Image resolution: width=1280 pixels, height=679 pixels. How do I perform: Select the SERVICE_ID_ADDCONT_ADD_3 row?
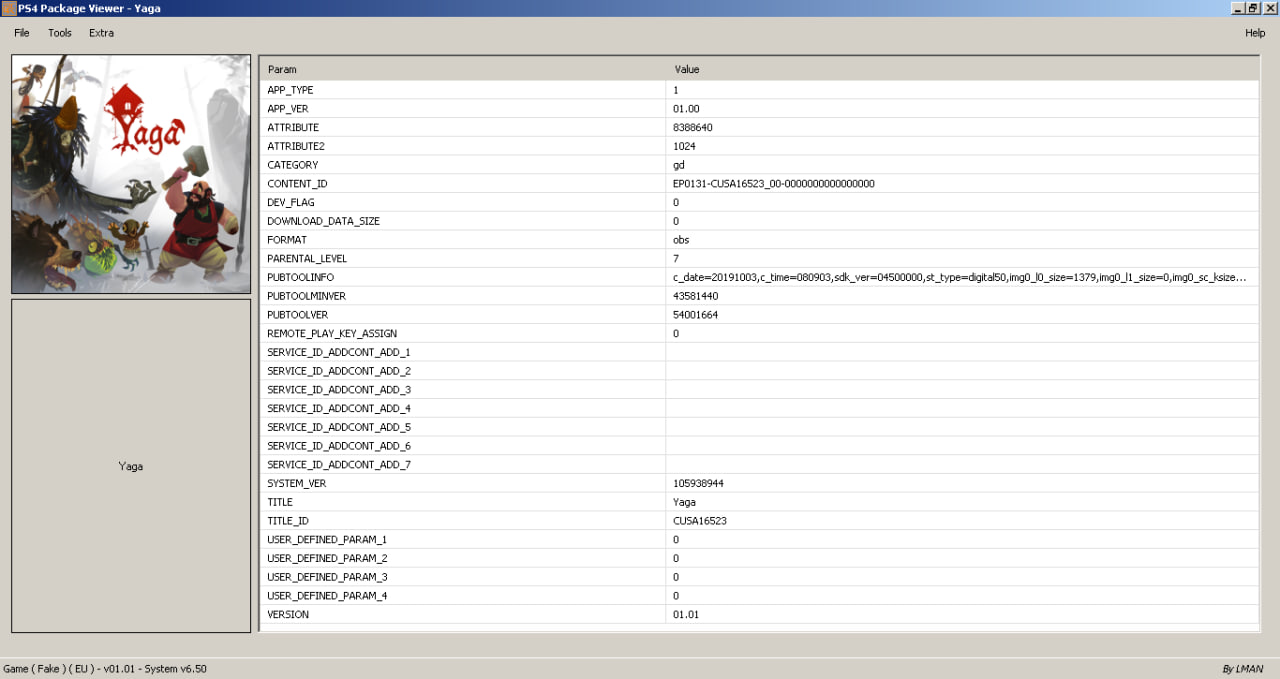coord(760,390)
